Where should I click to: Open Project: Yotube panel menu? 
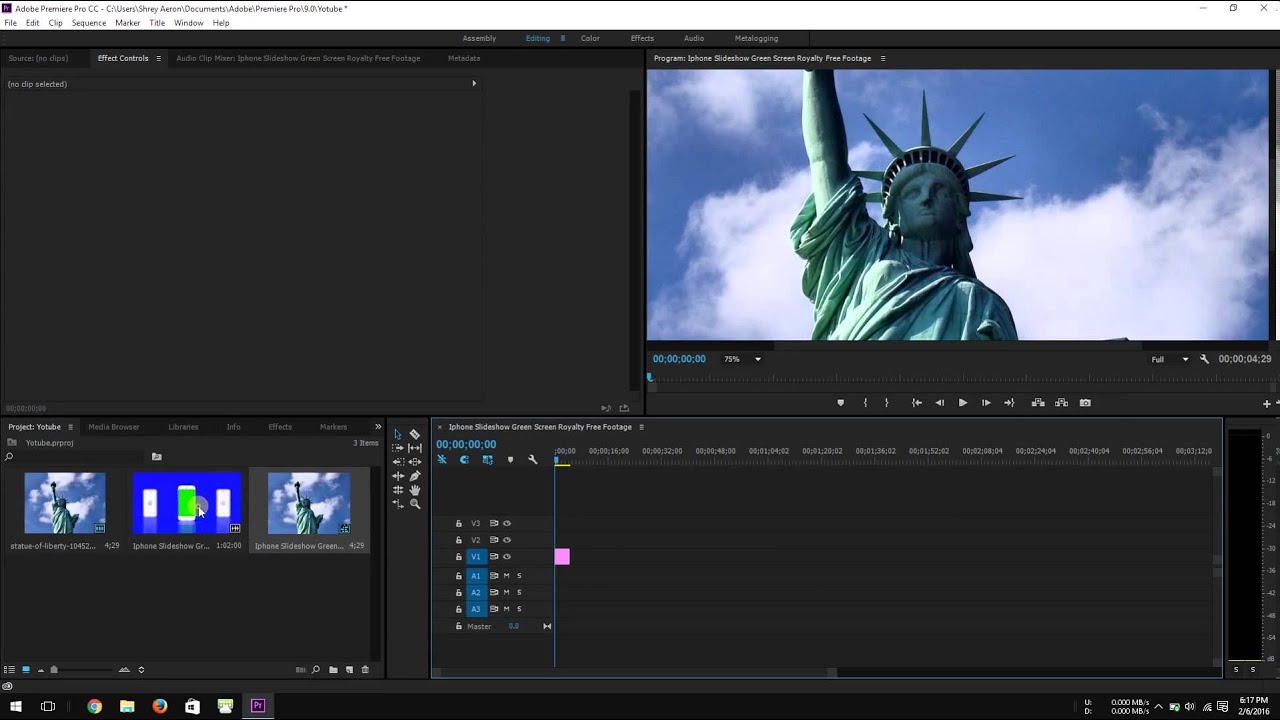pos(70,427)
